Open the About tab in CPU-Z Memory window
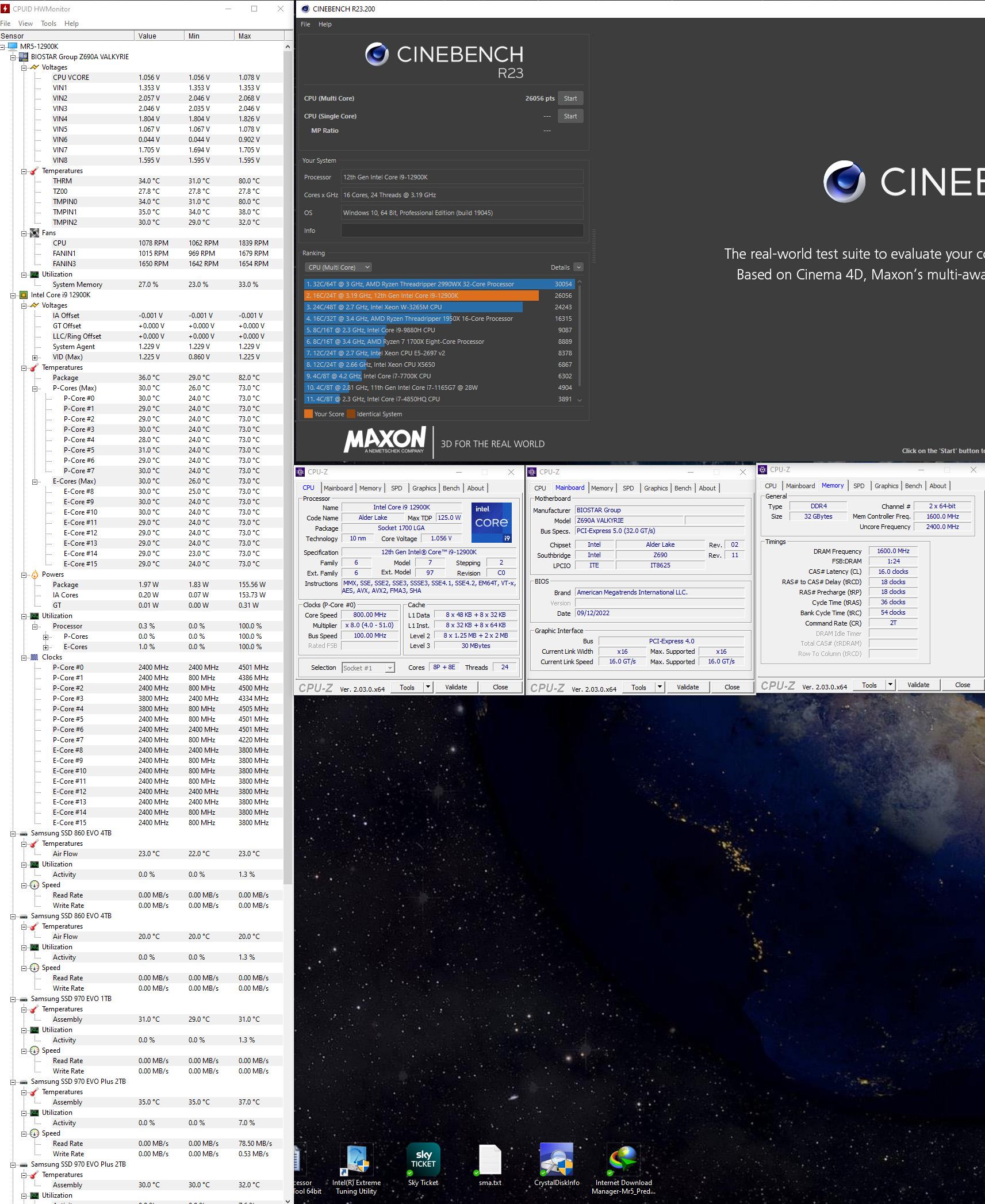 click(937, 486)
